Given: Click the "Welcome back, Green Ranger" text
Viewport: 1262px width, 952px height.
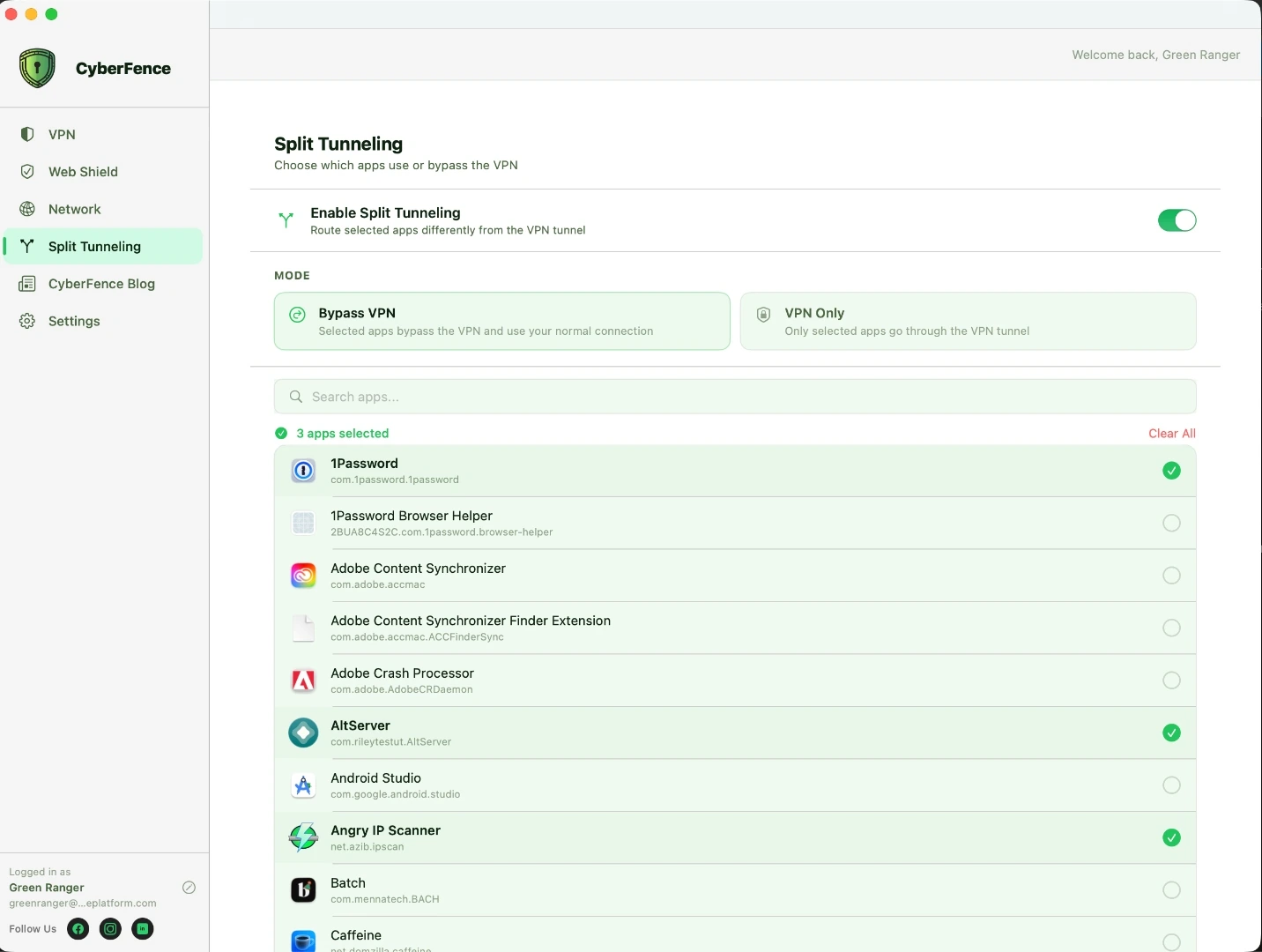Looking at the screenshot, I should pos(1155,55).
